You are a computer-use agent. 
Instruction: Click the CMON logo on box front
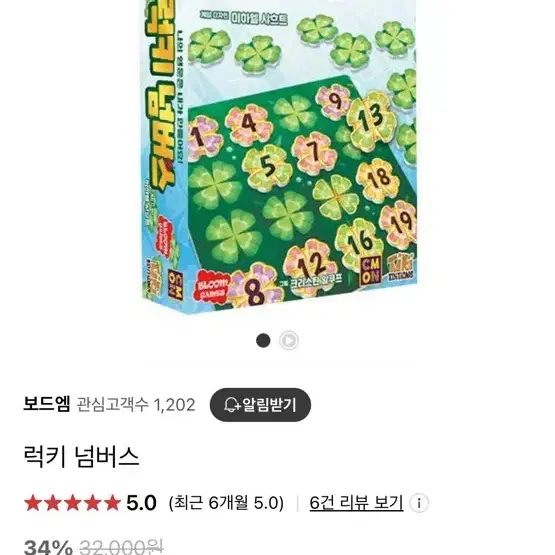click(x=371, y=271)
